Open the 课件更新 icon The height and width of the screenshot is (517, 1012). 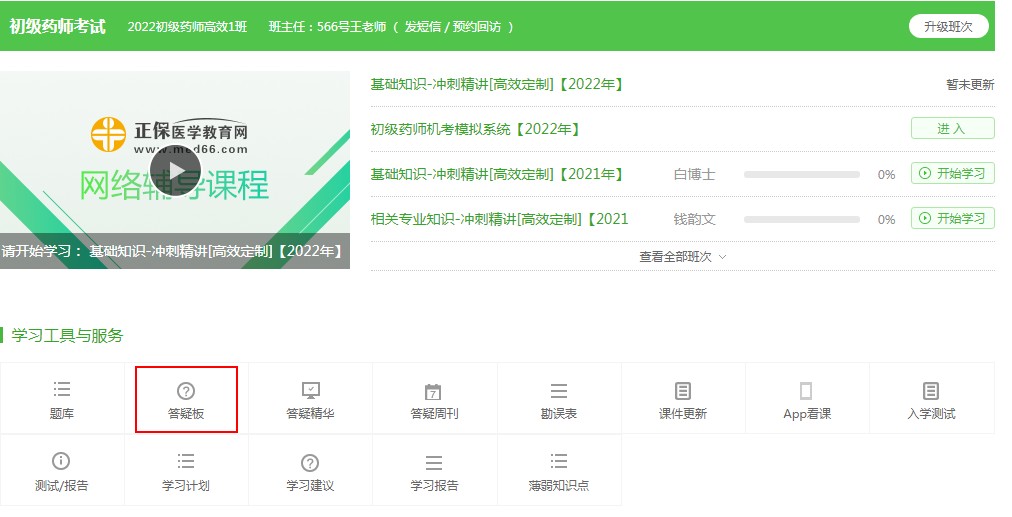point(682,390)
